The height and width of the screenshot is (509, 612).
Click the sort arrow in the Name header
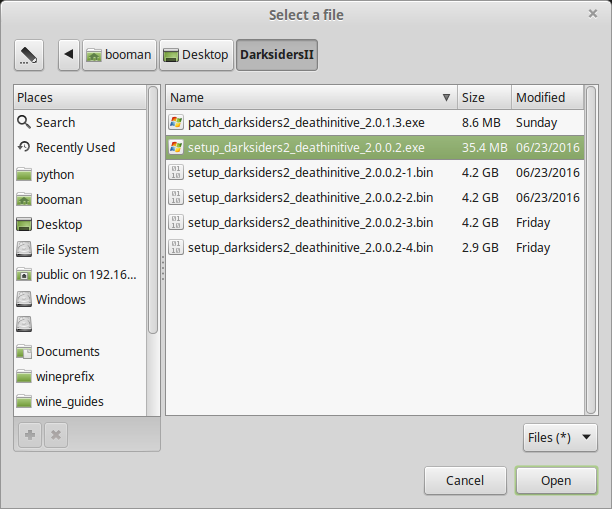coord(446,98)
